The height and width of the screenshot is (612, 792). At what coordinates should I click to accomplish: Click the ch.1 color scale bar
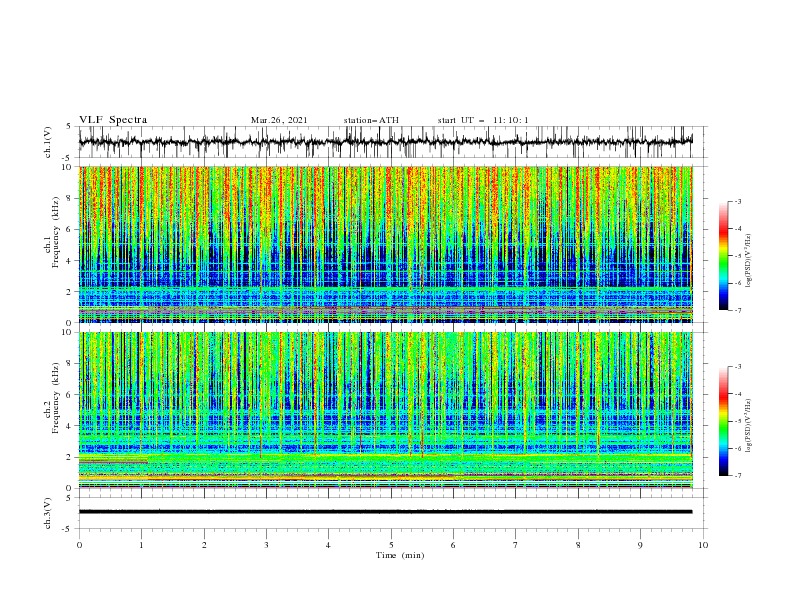click(724, 256)
